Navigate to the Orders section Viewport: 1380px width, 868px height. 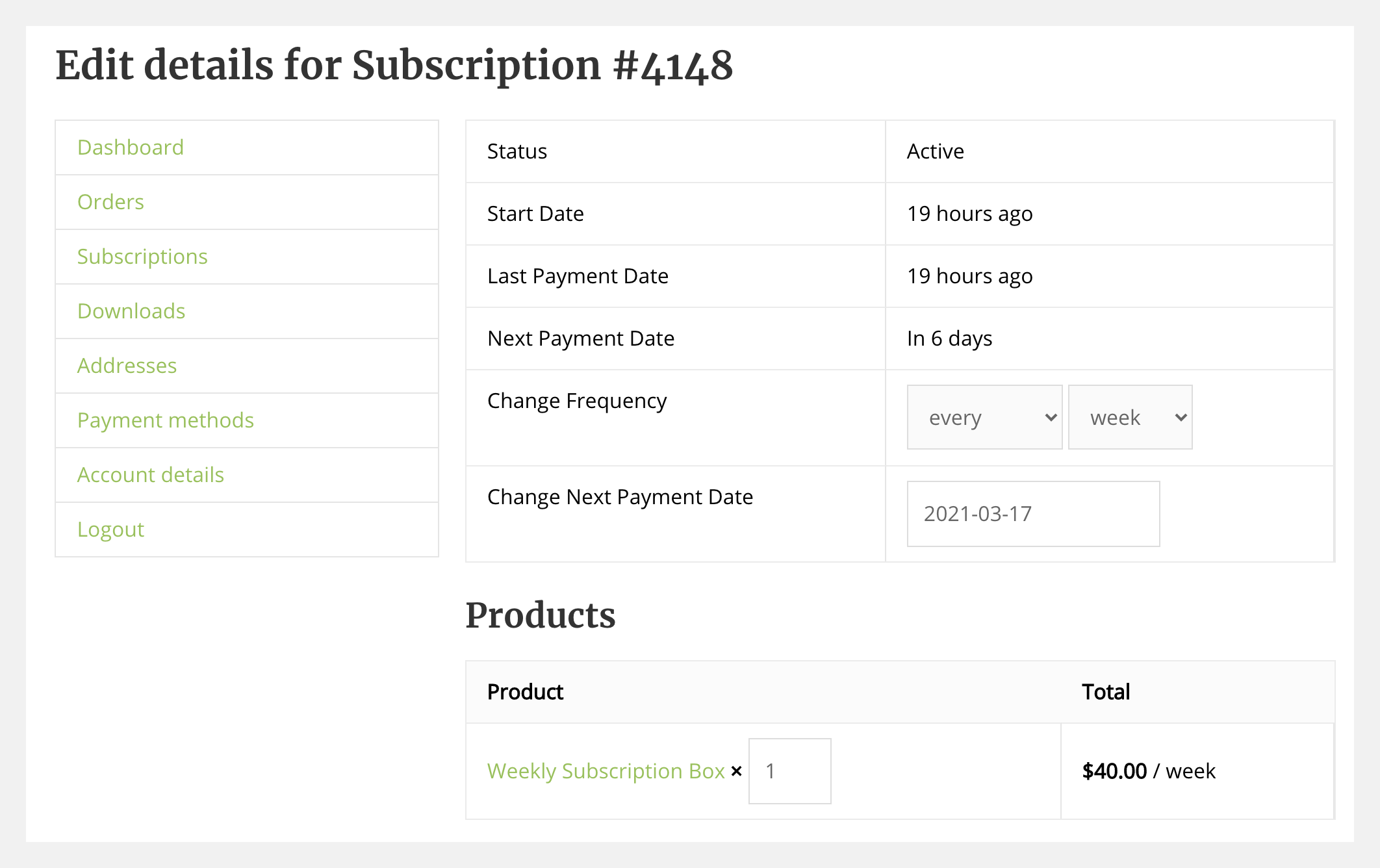(110, 202)
